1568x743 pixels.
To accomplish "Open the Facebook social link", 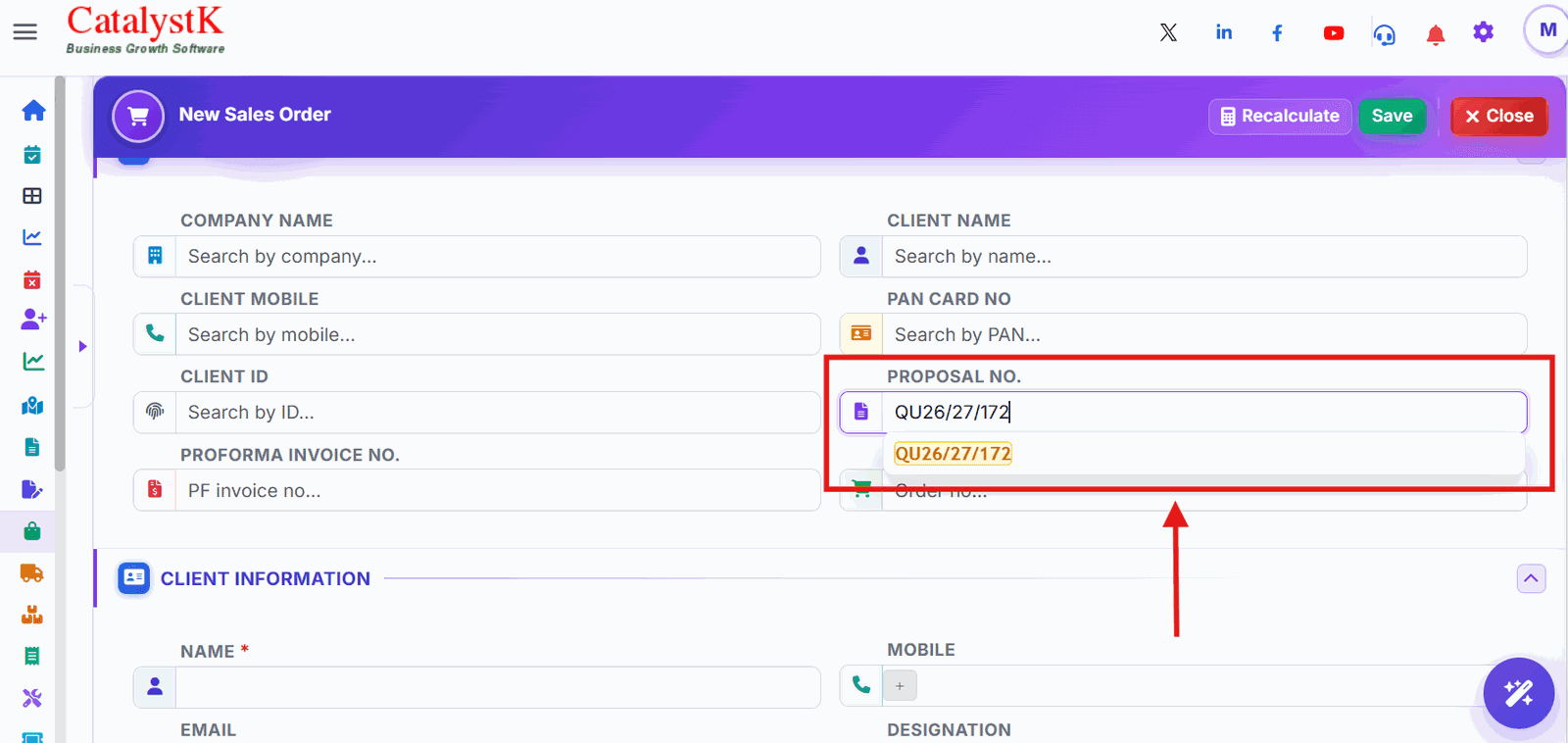I will [x=1277, y=32].
